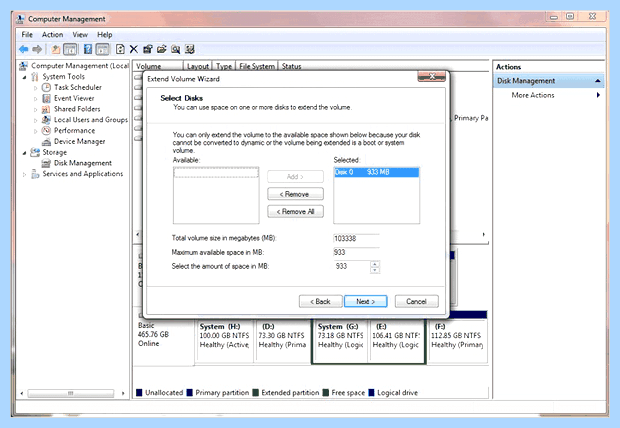Sort by the Volume column header
The height and width of the screenshot is (428, 620).
click(158, 66)
